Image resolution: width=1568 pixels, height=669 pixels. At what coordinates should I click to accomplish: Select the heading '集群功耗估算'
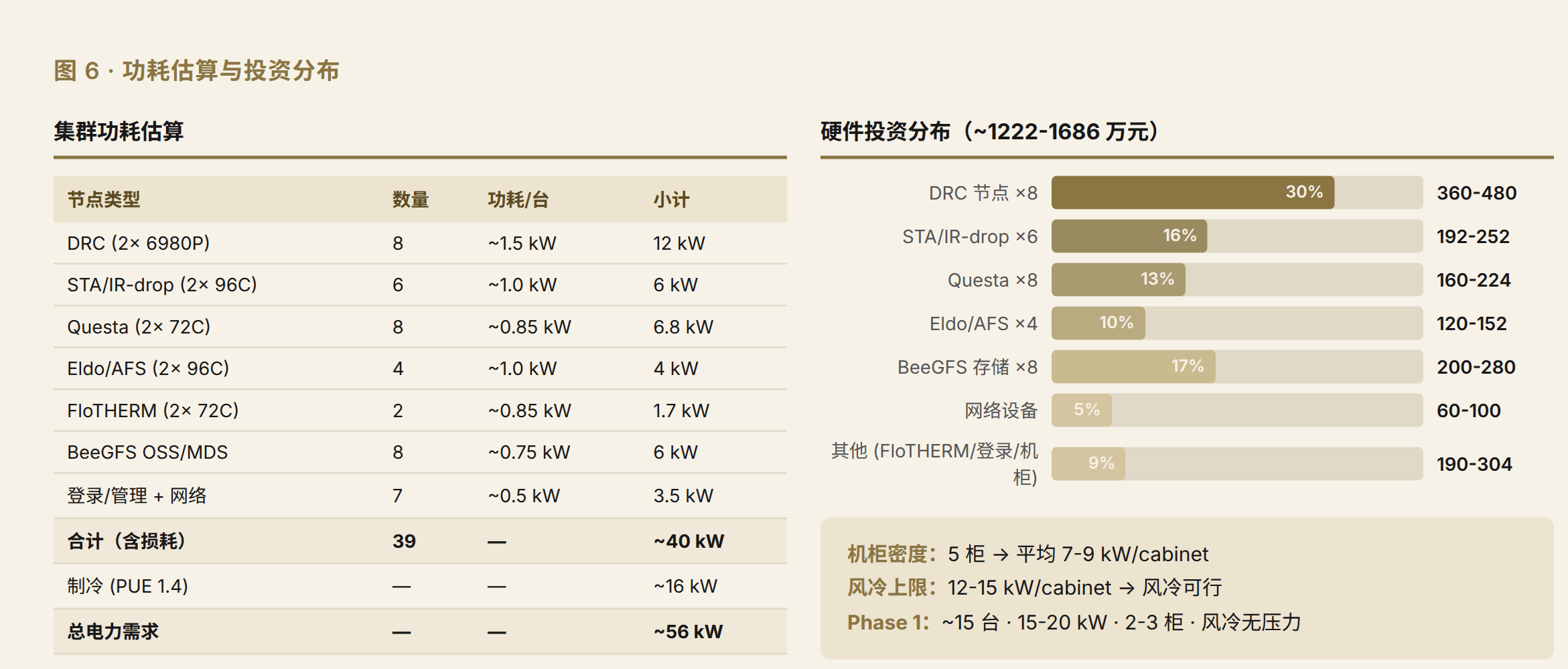(x=119, y=131)
